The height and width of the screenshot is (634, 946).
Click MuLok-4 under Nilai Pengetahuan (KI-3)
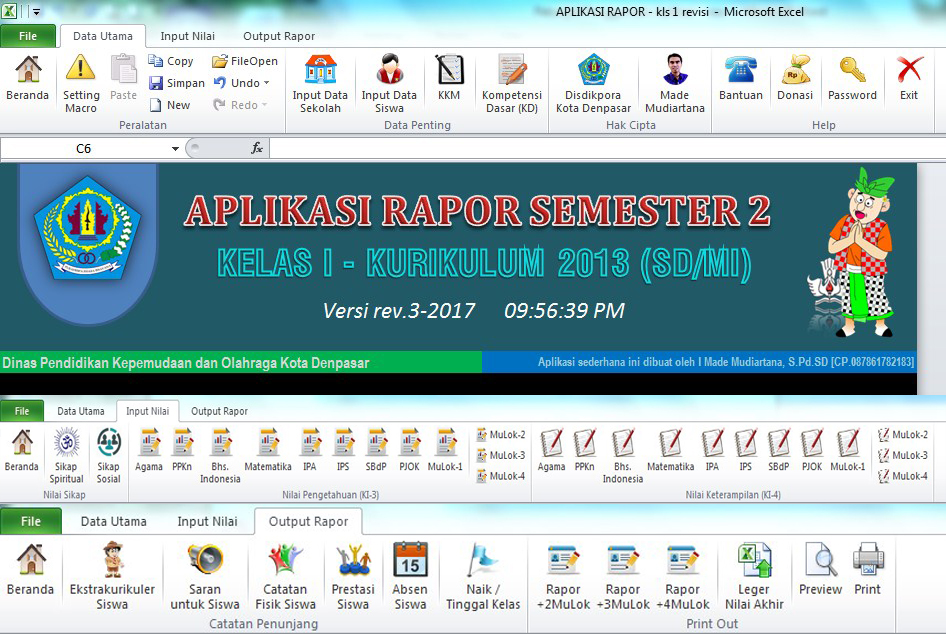click(x=501, y=476)
